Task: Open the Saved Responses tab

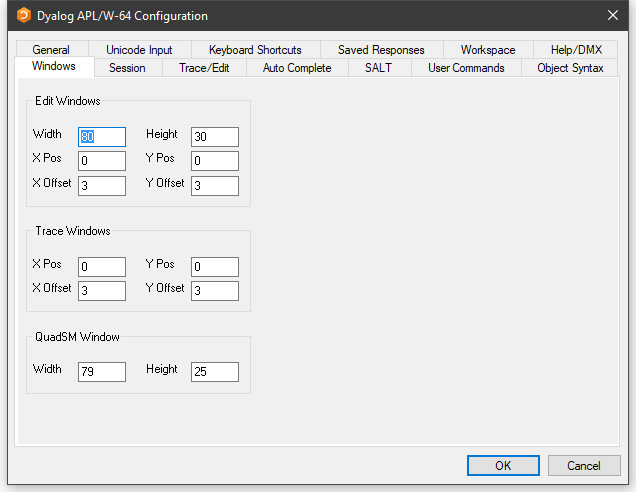Action: (x=381, y=50)
